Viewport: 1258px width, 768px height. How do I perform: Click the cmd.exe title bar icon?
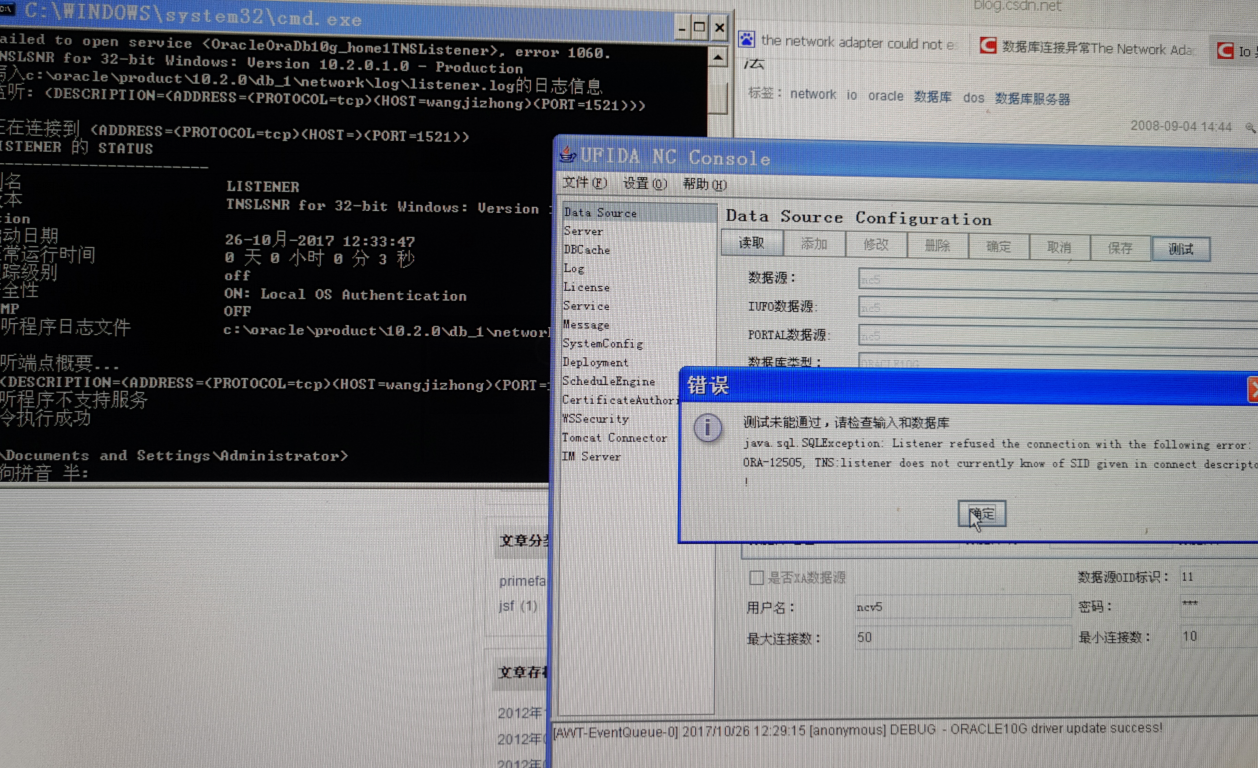[6, 10]
